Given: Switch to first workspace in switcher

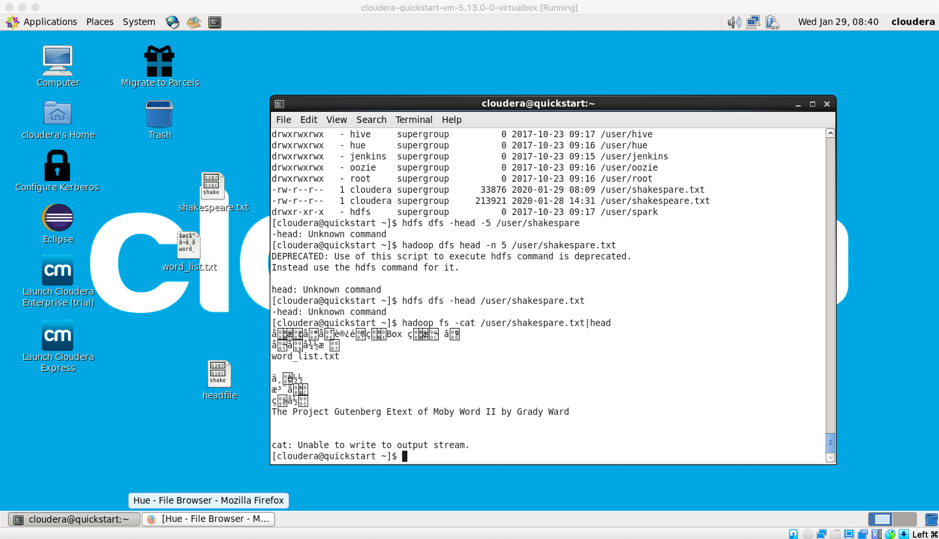Looking at the screenshot, I should pos(880,519).
